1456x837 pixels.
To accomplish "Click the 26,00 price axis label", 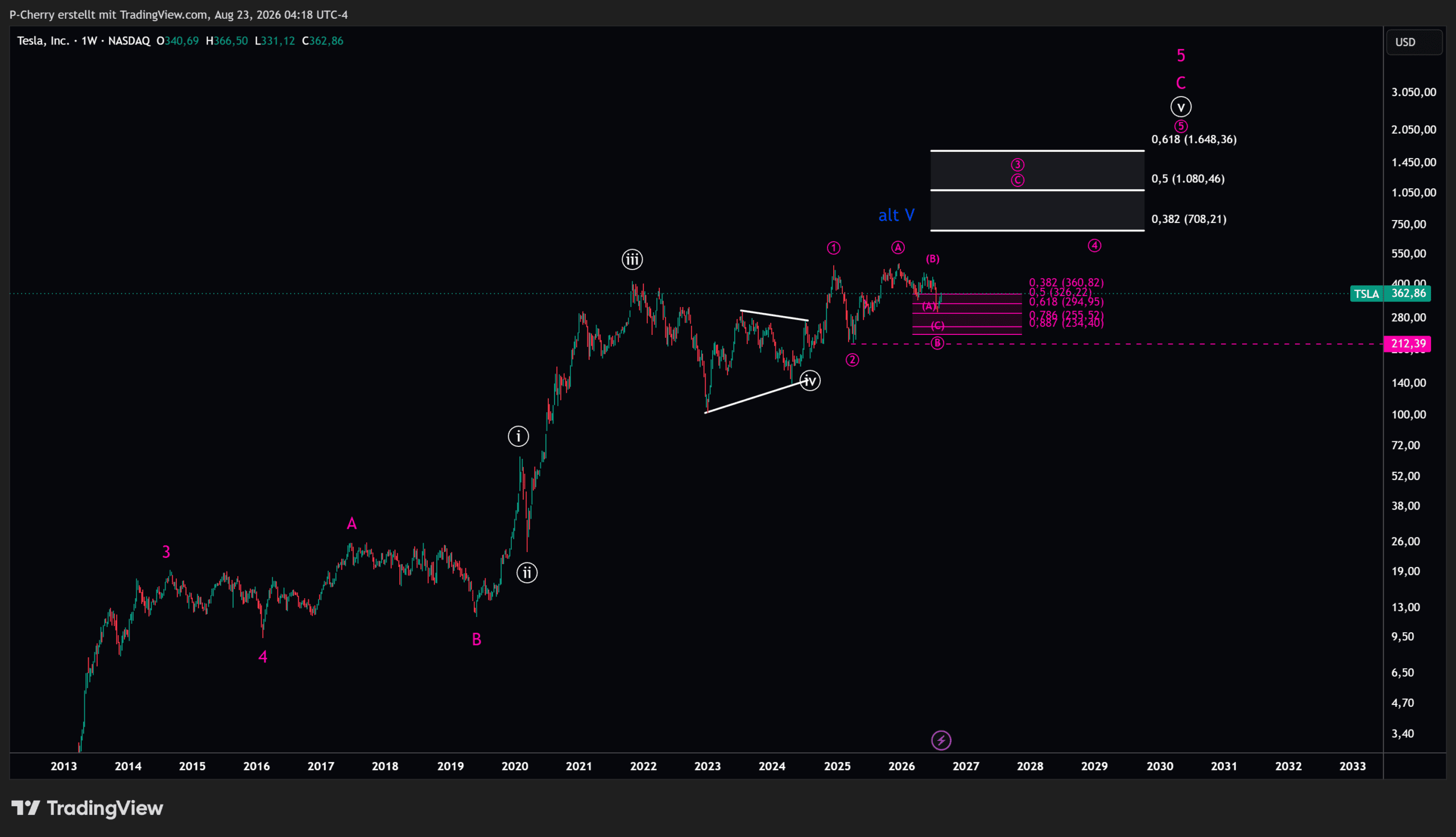I will (x=1405, y=541).
